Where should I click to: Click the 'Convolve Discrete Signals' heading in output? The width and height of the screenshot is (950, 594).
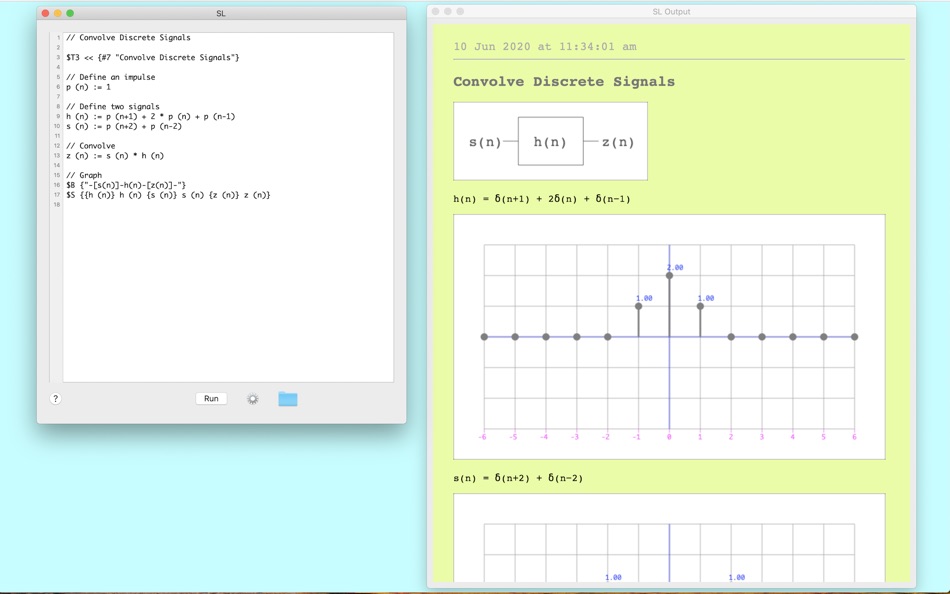[563, 82]
